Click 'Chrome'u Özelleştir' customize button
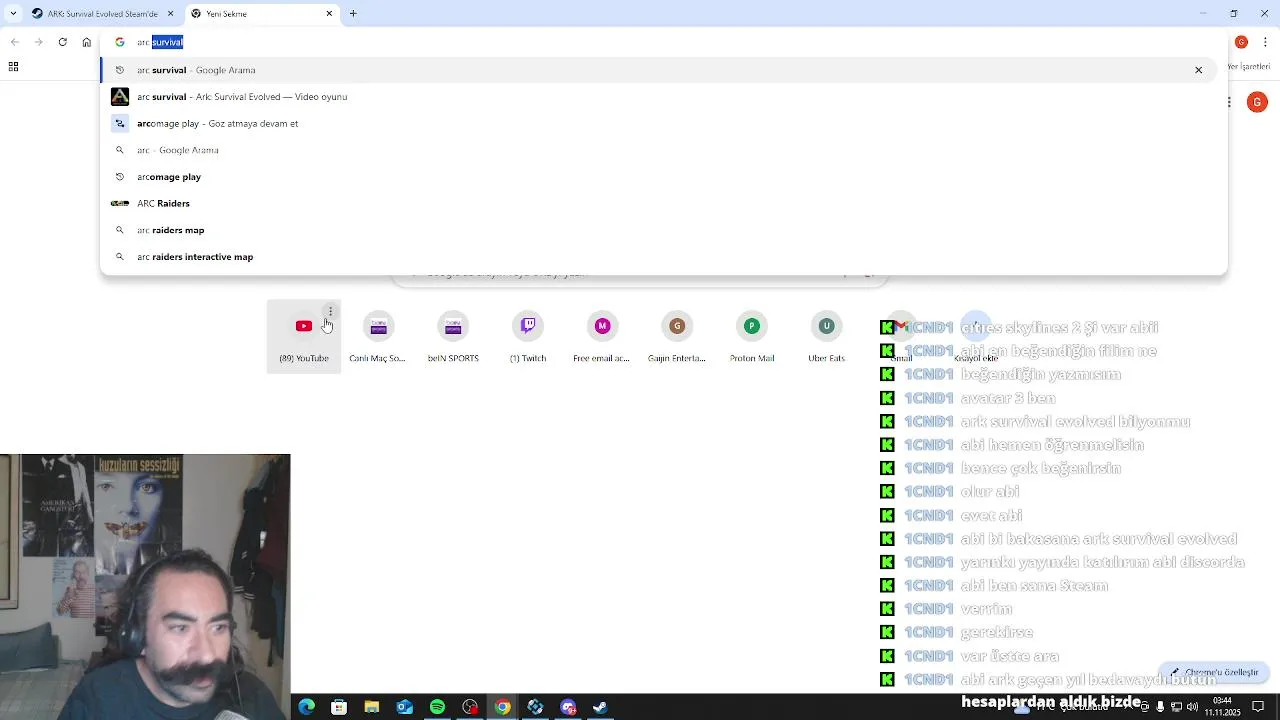This screenshot has height=720, width=1280. coord(1215,672)
